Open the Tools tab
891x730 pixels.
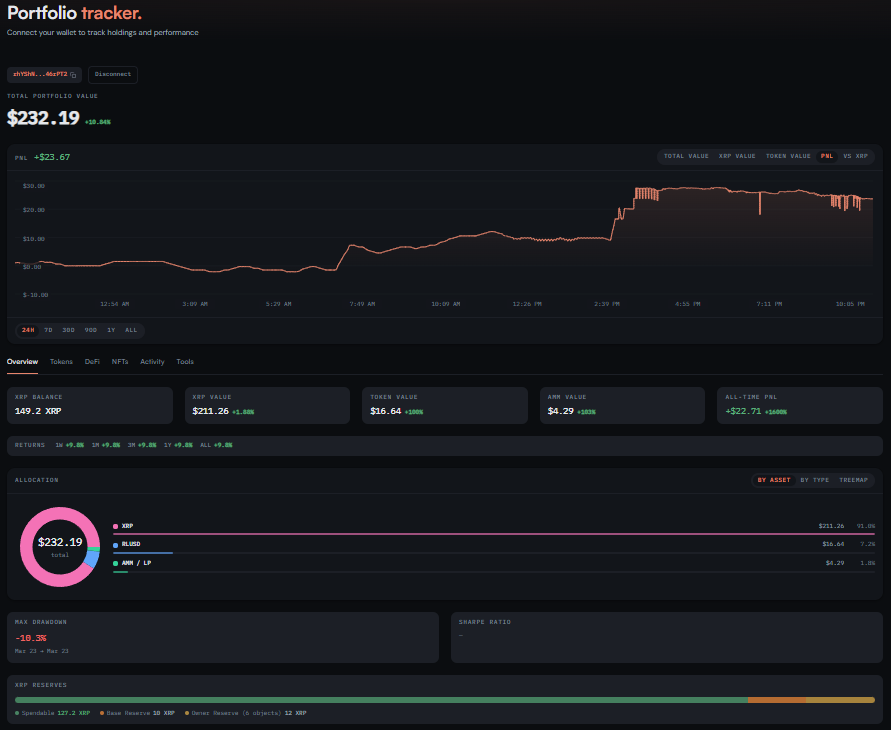click(x=185, y=362)
